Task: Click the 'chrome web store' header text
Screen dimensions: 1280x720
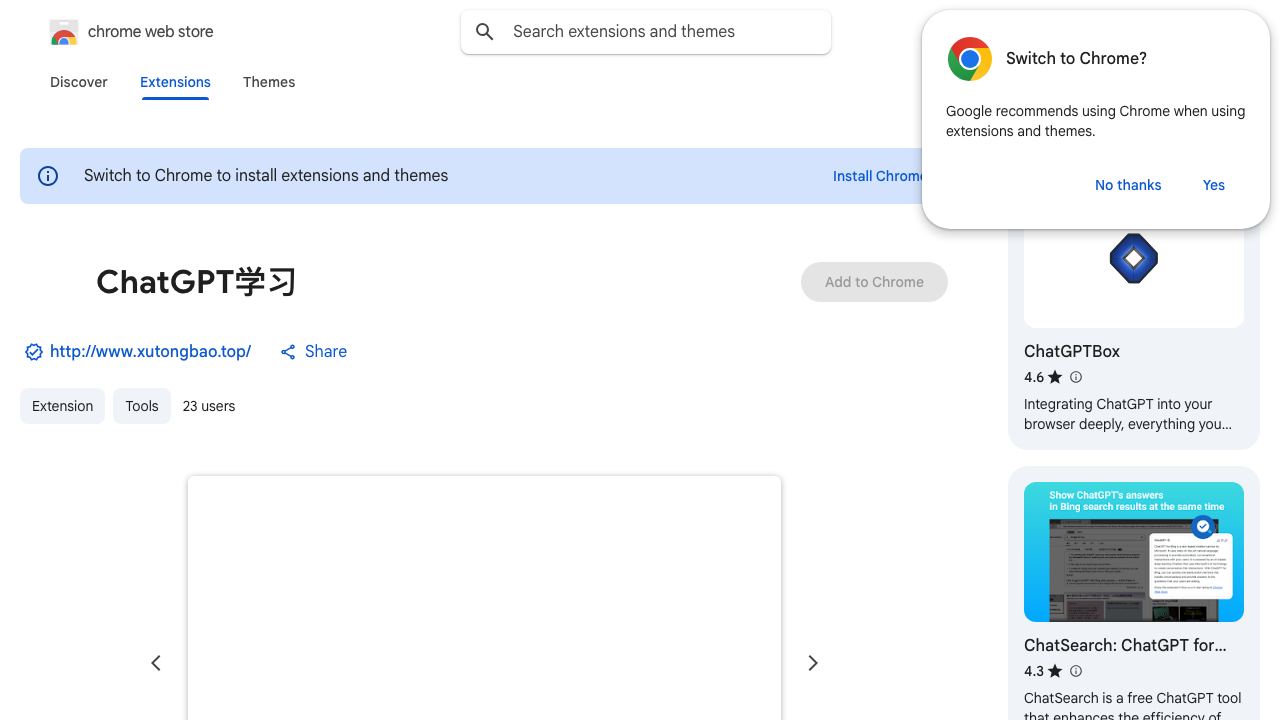Action: 151,32
